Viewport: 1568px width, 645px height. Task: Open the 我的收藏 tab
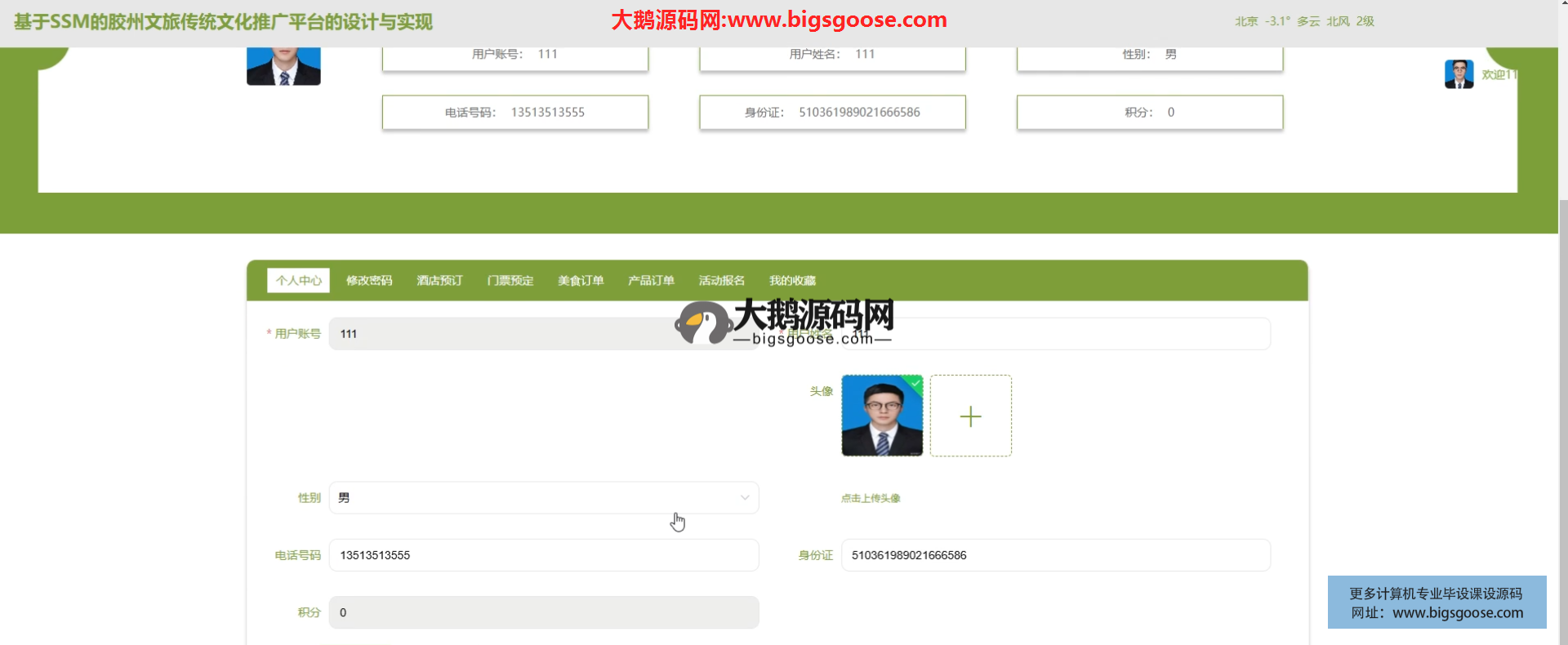(792, 281)
